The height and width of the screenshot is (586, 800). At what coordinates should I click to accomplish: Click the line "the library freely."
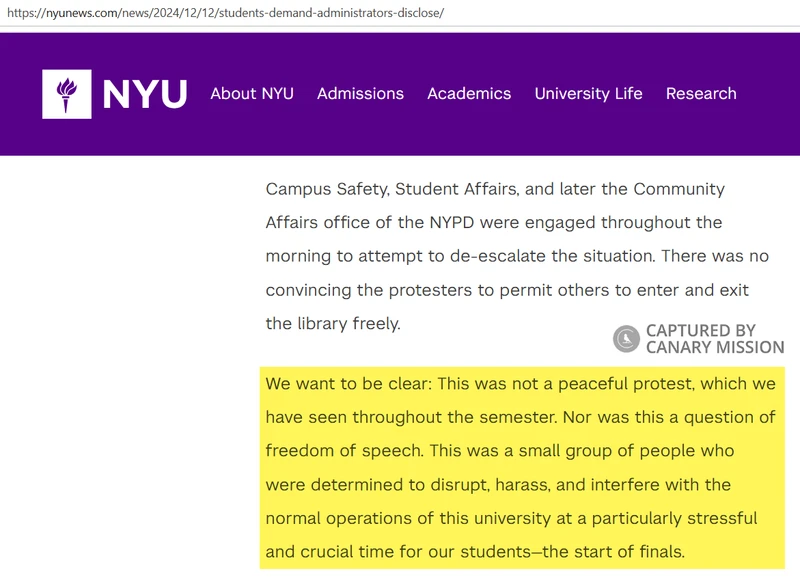pyautogui.click(x=333, y=324)
